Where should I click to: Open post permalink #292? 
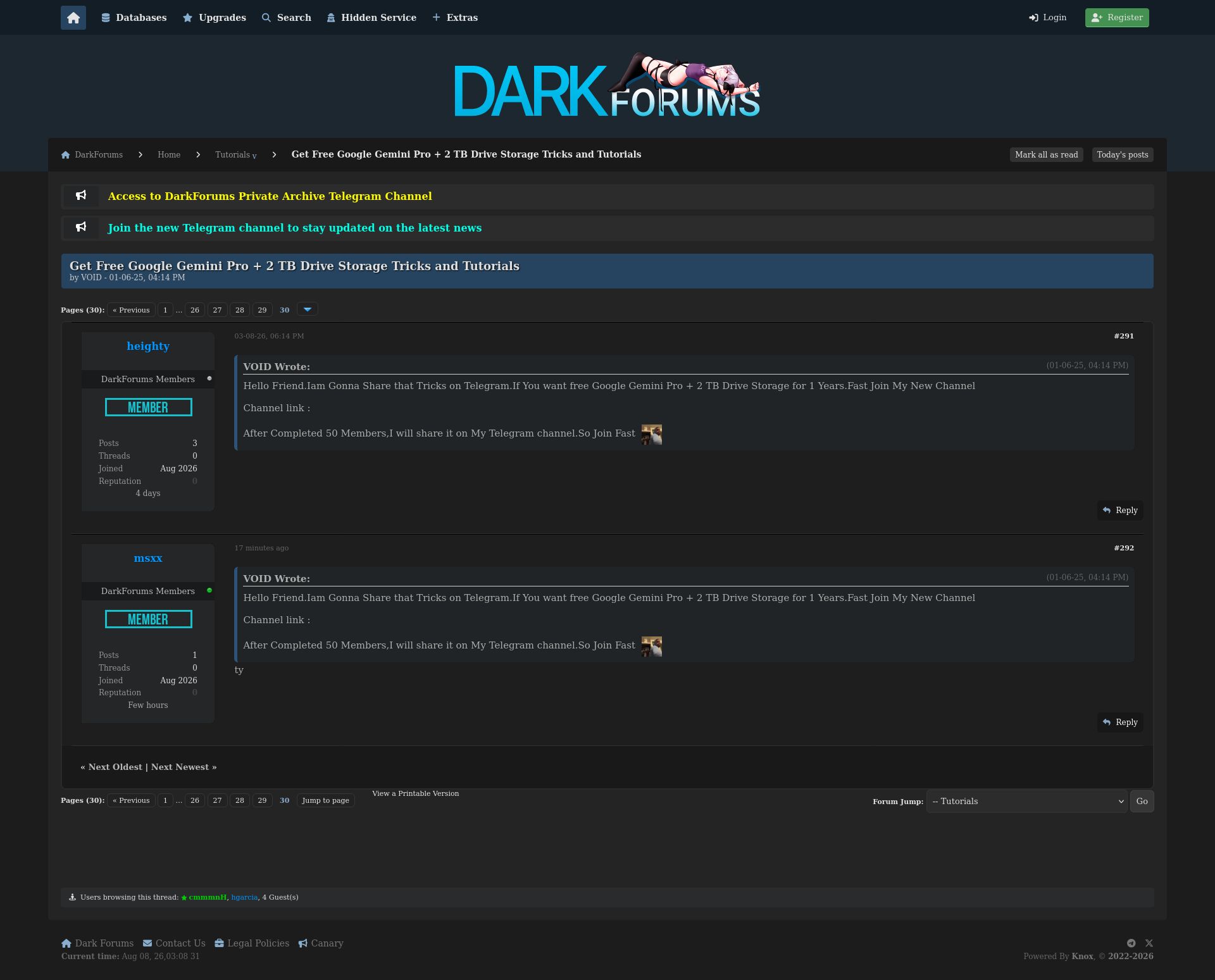[x=1124, y=548]
